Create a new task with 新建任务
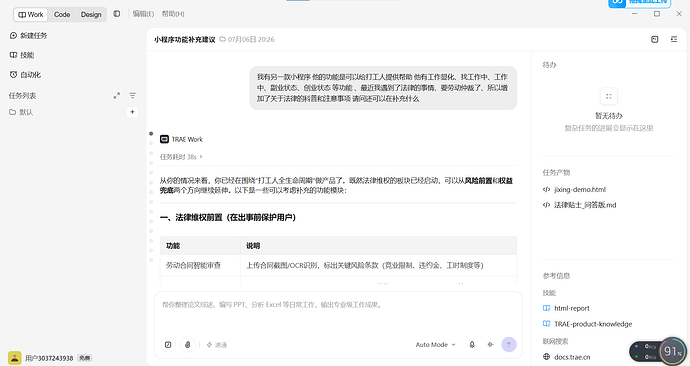690x366 pixels. [x=29, y=36]
